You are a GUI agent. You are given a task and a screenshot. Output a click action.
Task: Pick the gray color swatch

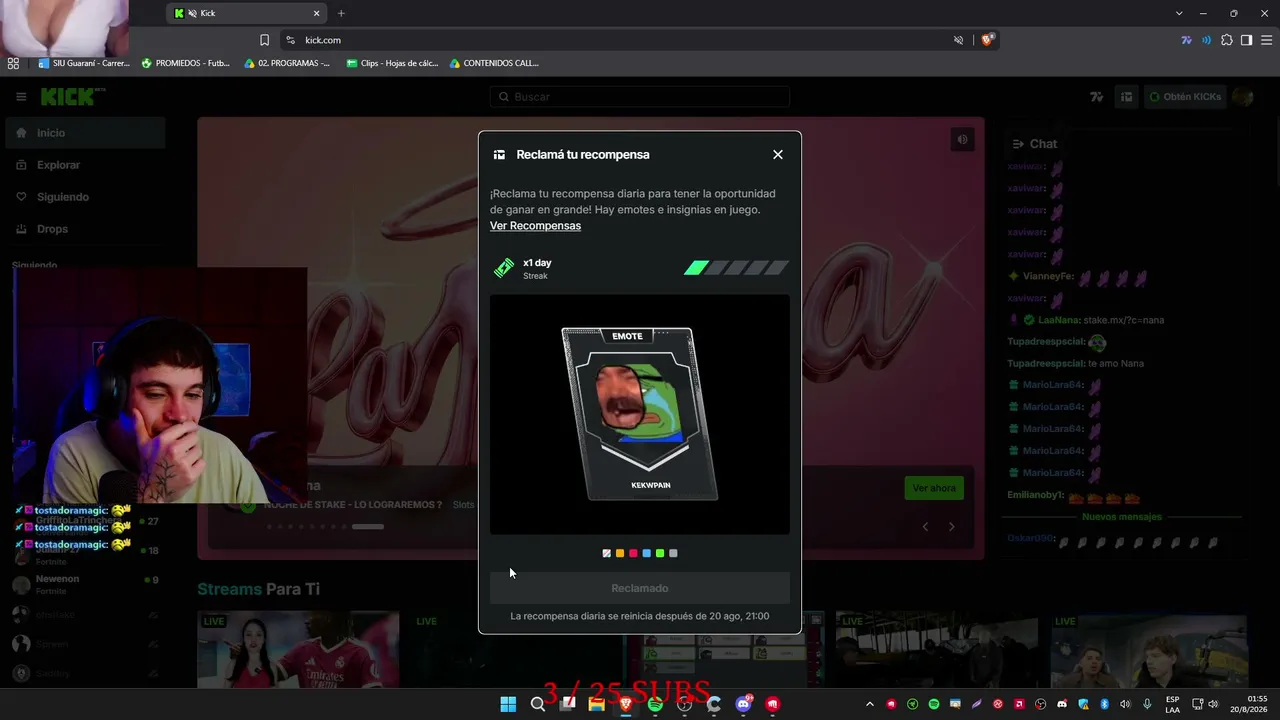(x=673, y=553)
